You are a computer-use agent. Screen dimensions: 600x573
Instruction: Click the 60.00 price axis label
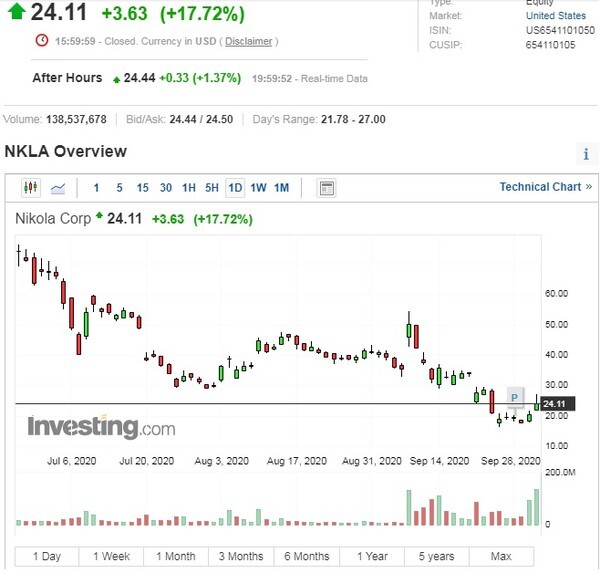(556, 294)
